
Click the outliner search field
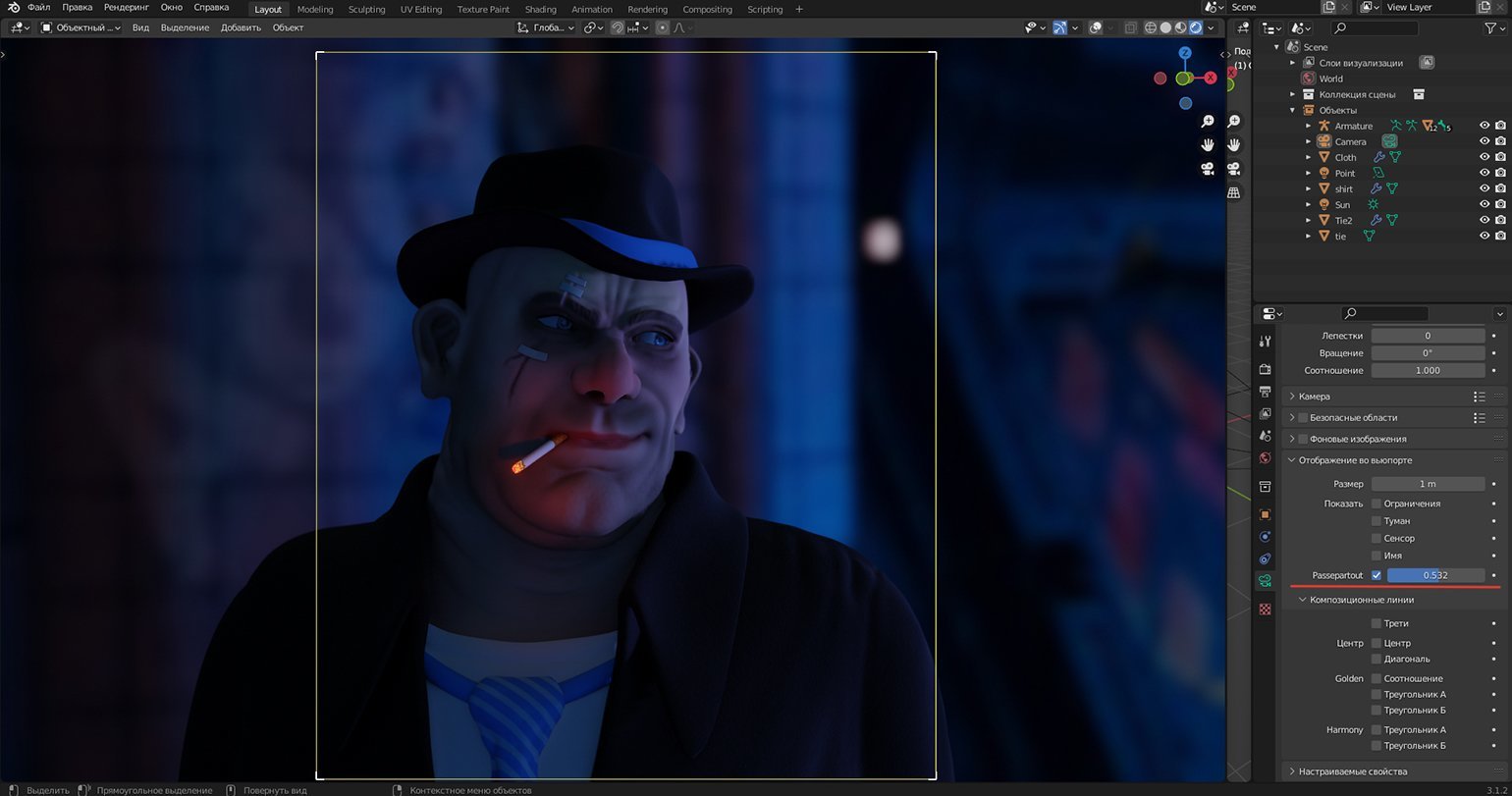point(1377,28)
